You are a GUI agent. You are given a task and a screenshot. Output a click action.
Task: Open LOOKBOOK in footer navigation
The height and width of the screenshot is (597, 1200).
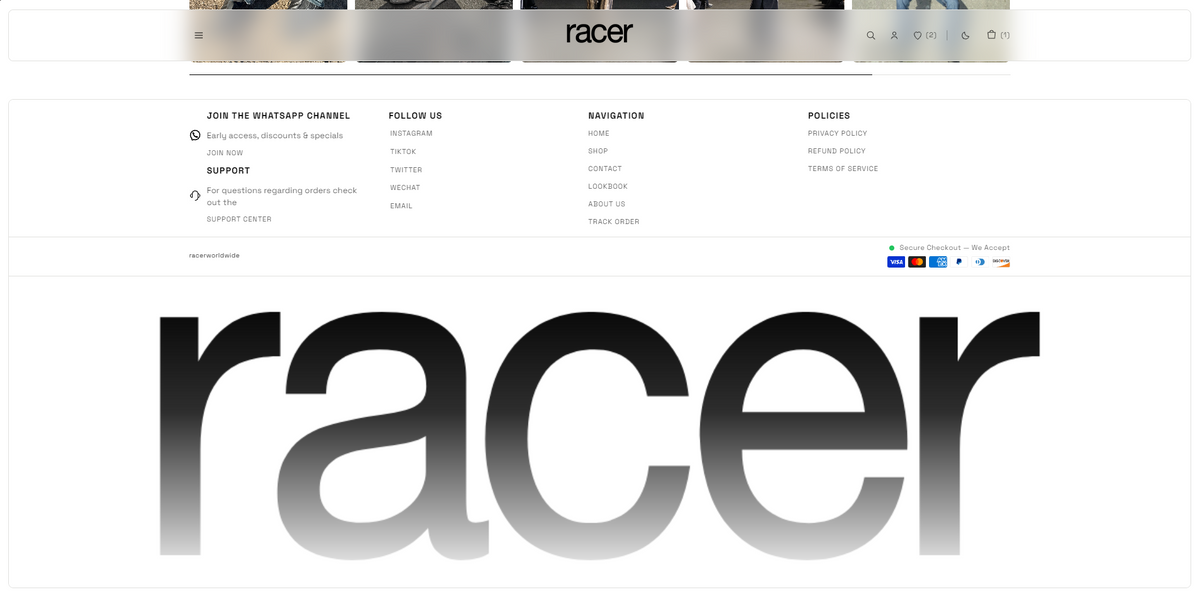tap(608, 186)
